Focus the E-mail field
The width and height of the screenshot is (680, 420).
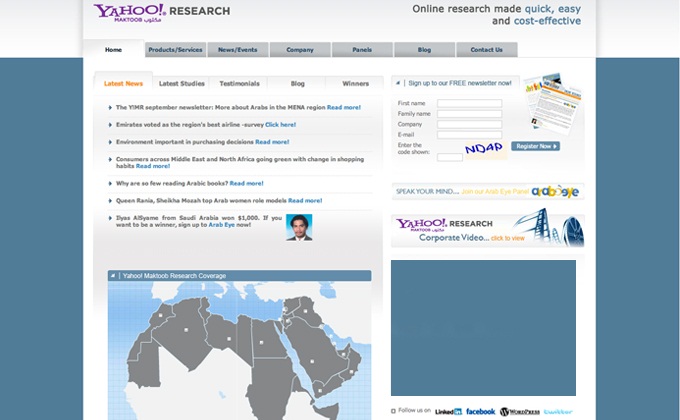point(469,135)
